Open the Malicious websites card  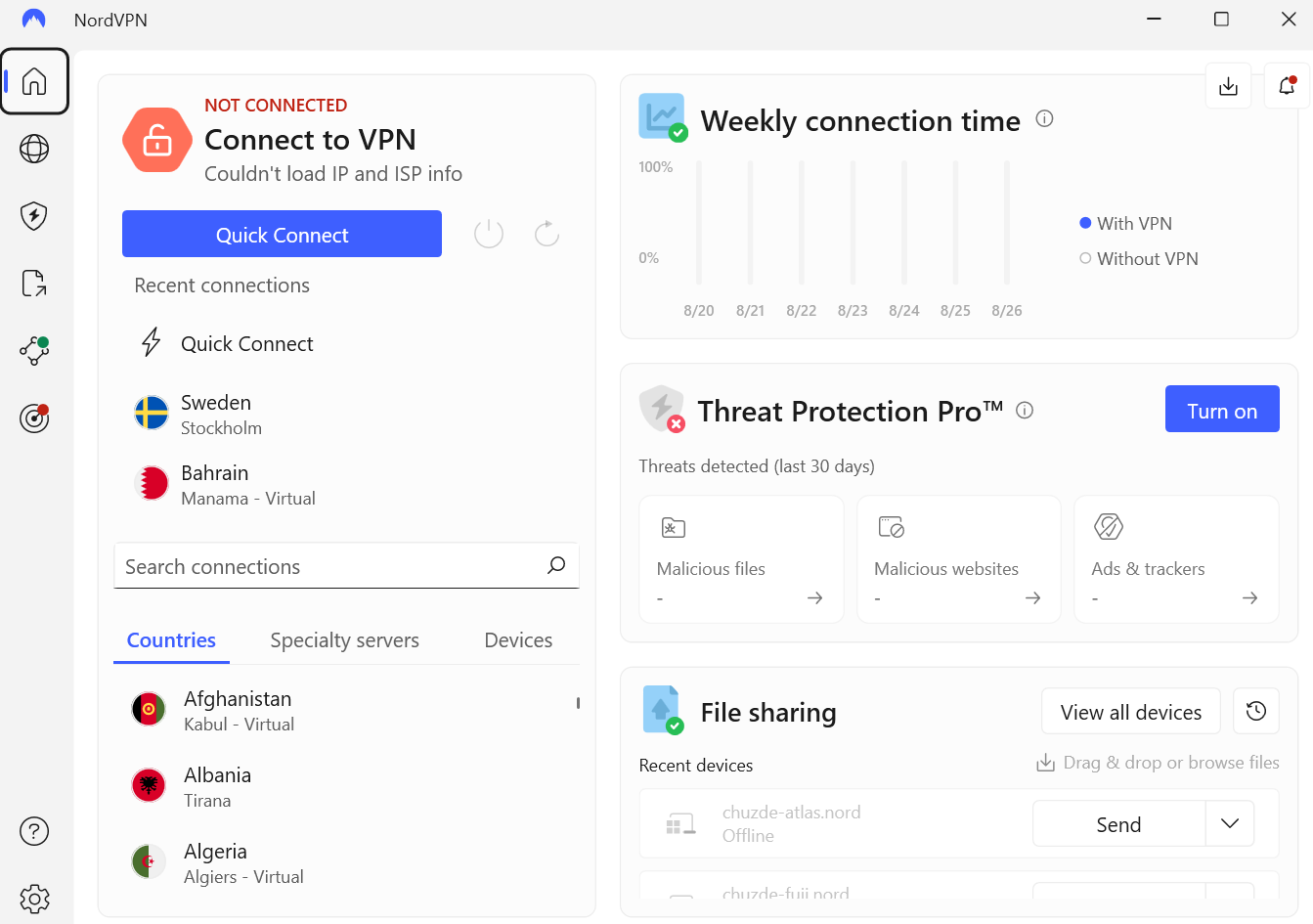click(x=959, y=559)
